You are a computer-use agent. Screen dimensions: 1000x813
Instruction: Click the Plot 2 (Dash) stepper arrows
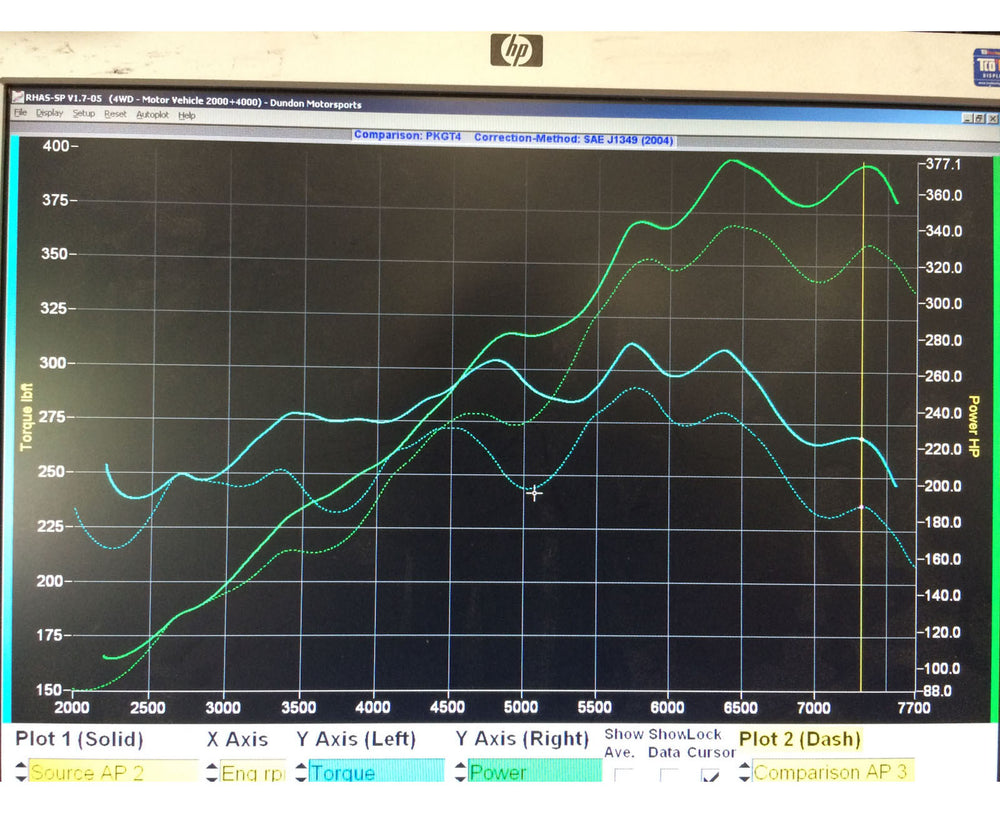pyautogui.click(x=744, y=772)
